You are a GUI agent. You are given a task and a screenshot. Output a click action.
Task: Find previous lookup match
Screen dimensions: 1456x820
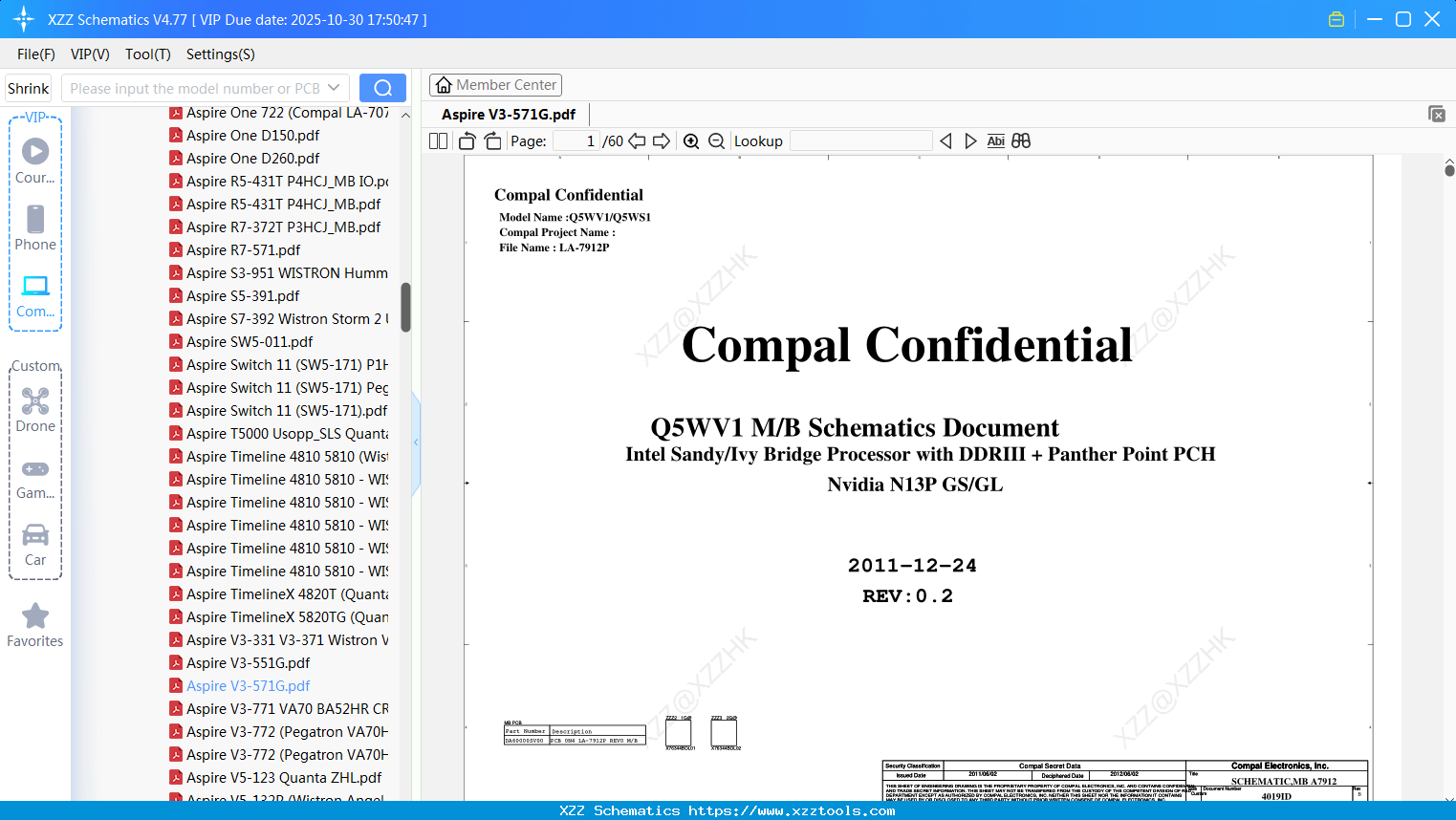tap(945, 141)
